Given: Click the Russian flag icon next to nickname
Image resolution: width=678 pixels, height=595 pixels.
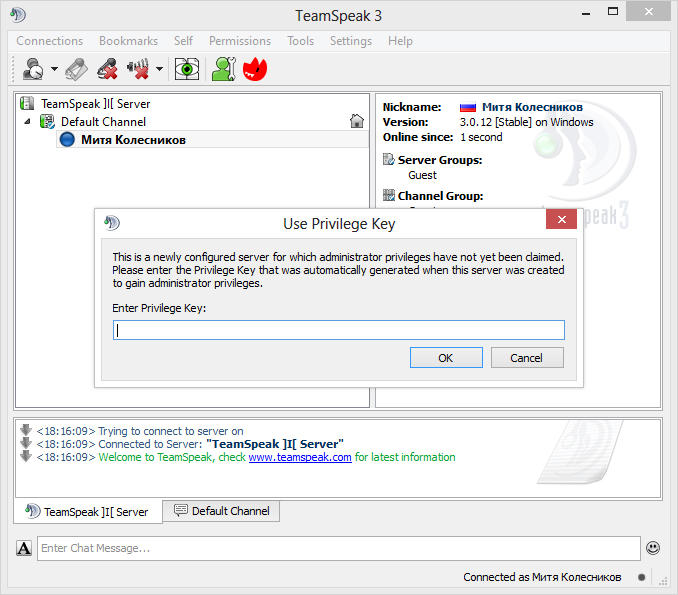Looking at the screenshot, I should pos(467,107).
